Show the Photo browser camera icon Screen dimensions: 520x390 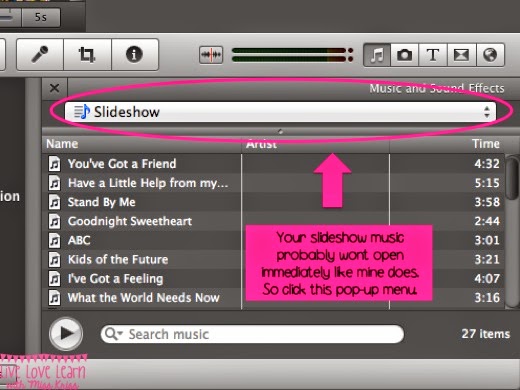pyautogui.click(x=404, y=55)
